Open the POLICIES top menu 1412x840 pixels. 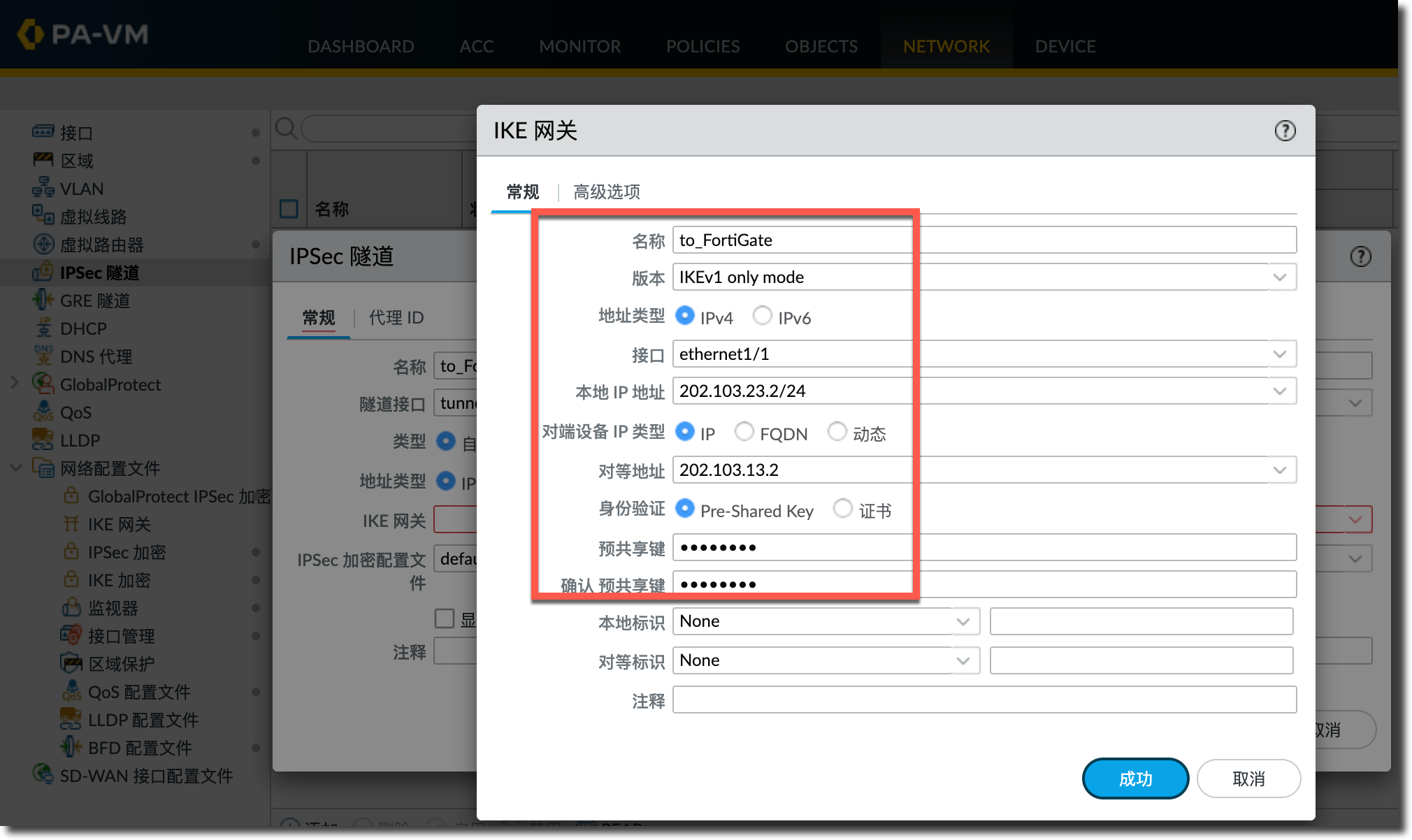pyautogui.click(x=703, y=46)
